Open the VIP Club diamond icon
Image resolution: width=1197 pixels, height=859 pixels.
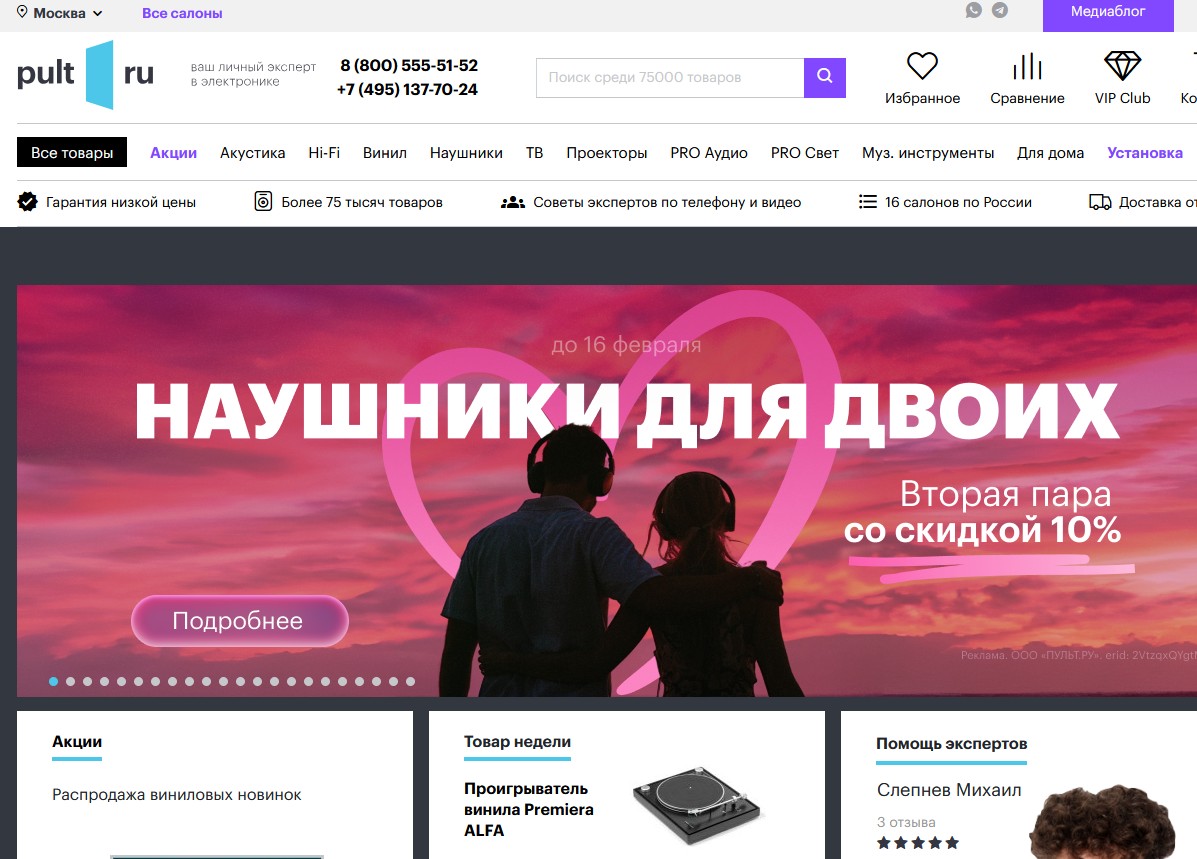click(x=1122, y=66)
